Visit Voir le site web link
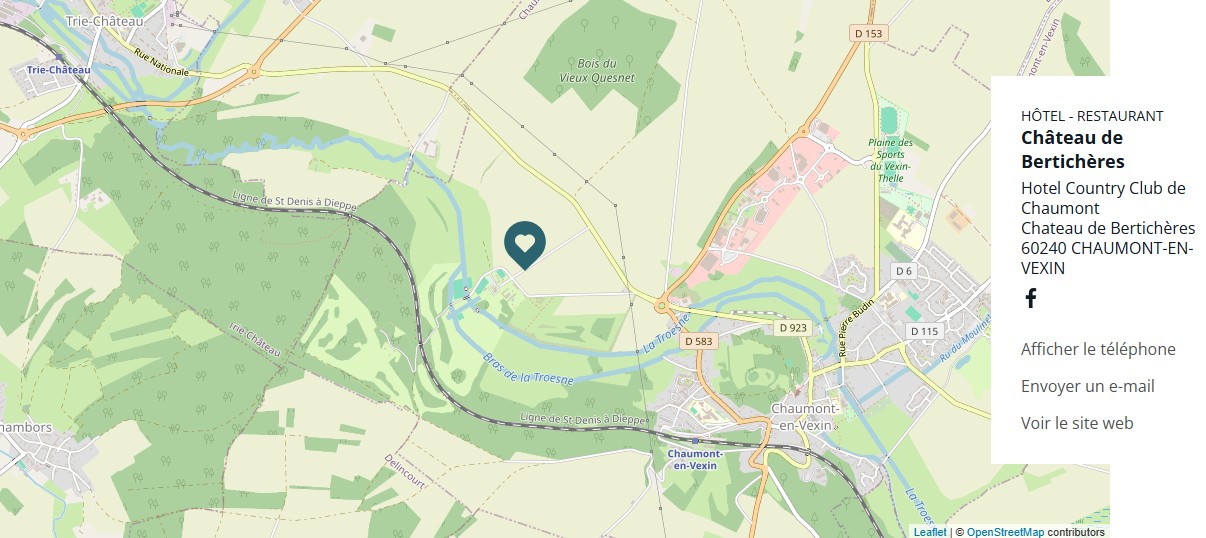 (x=1077, y=423)
